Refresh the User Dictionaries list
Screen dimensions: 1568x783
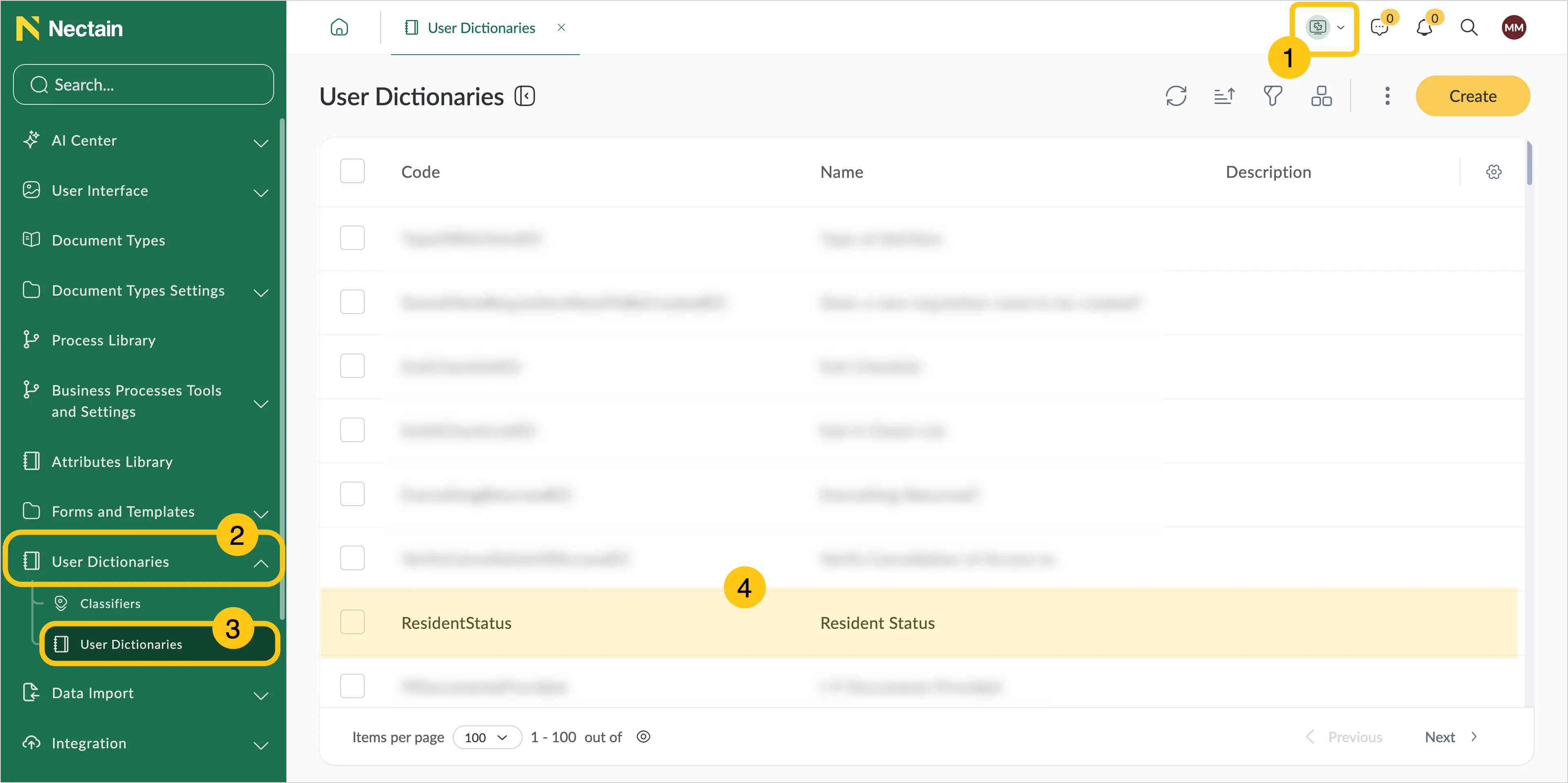coord(1176,96)
